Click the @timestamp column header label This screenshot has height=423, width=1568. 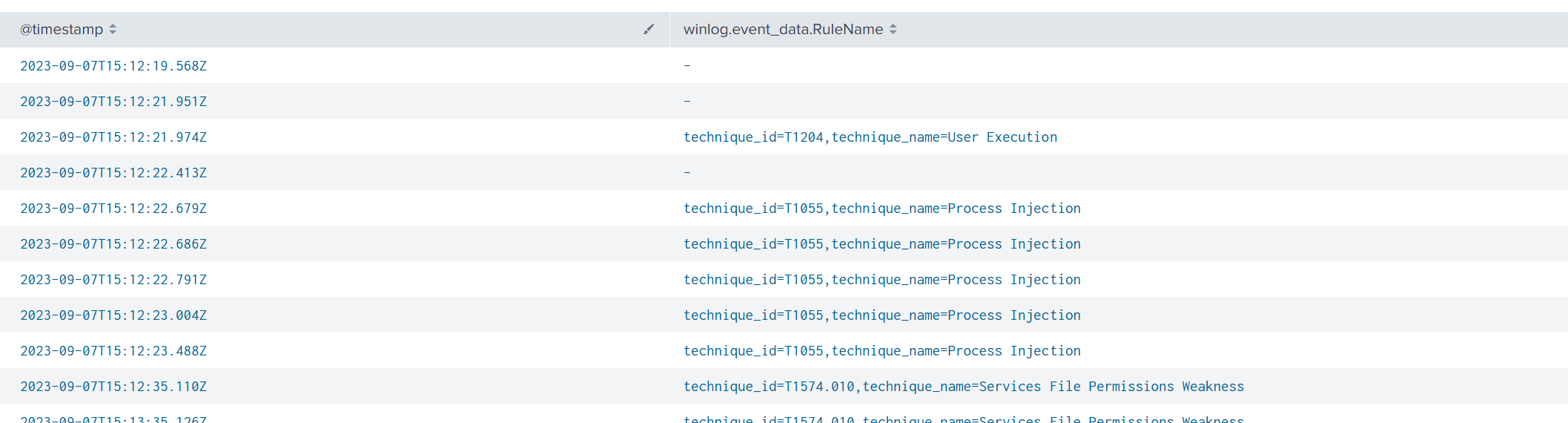(x=62, y=30)
